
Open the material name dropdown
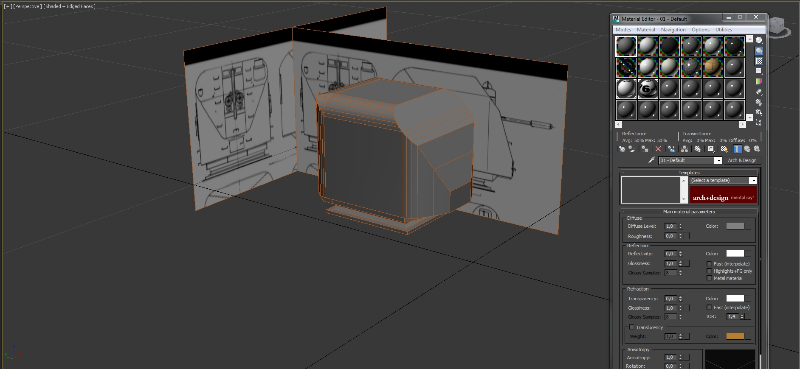(690, 160)
